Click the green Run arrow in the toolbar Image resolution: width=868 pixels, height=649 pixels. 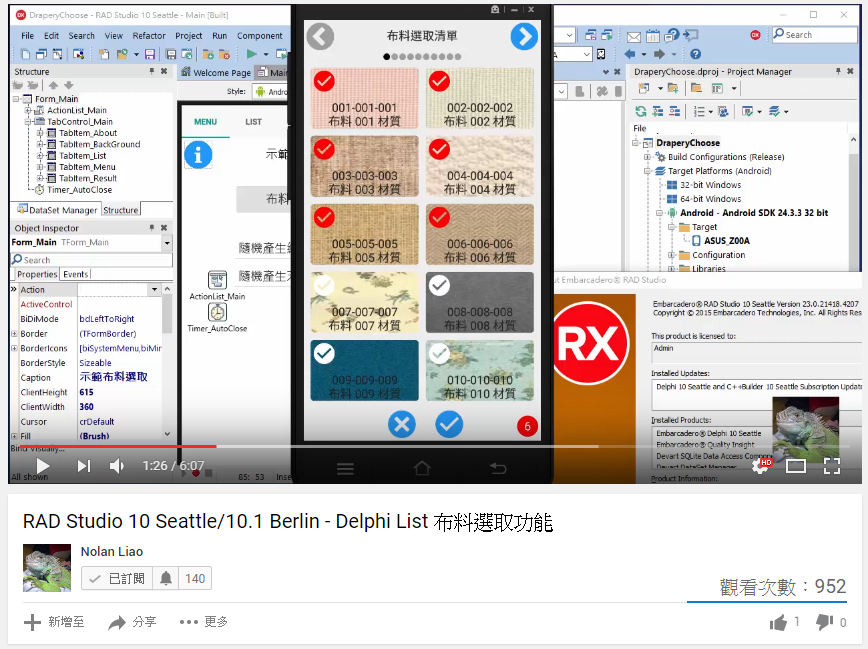pos(251,54)
